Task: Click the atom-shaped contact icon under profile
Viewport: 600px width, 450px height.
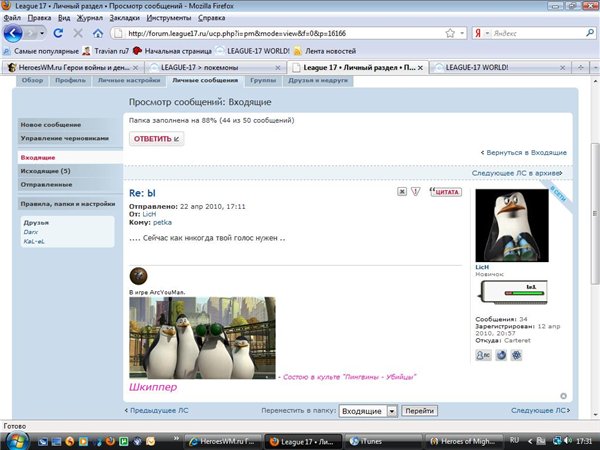Action: pyautogui.click(x=517, y=355)
